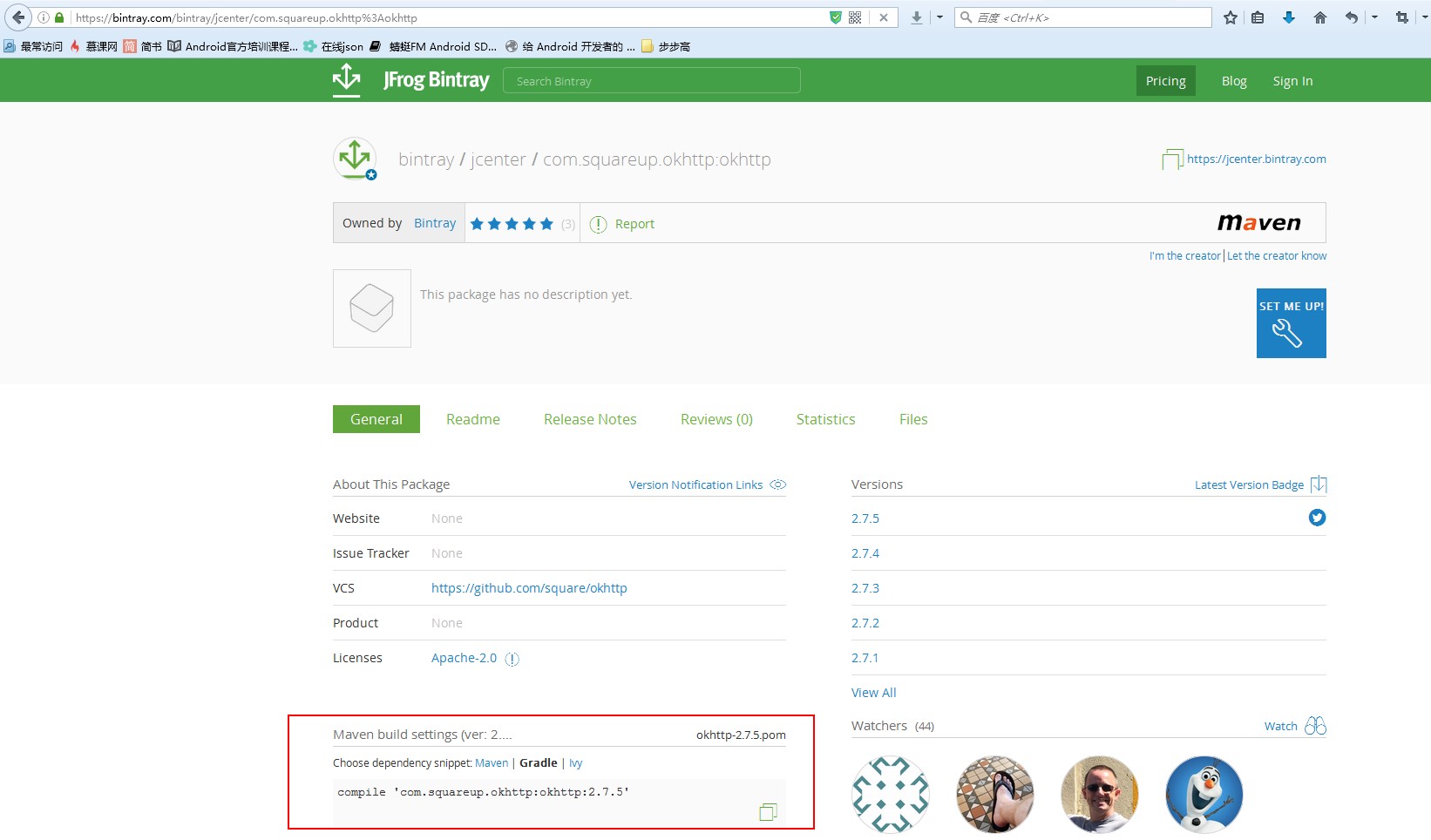The image size is (1431, 840).
Task: Open the Release Notes tab
Action: coord(590,419)
